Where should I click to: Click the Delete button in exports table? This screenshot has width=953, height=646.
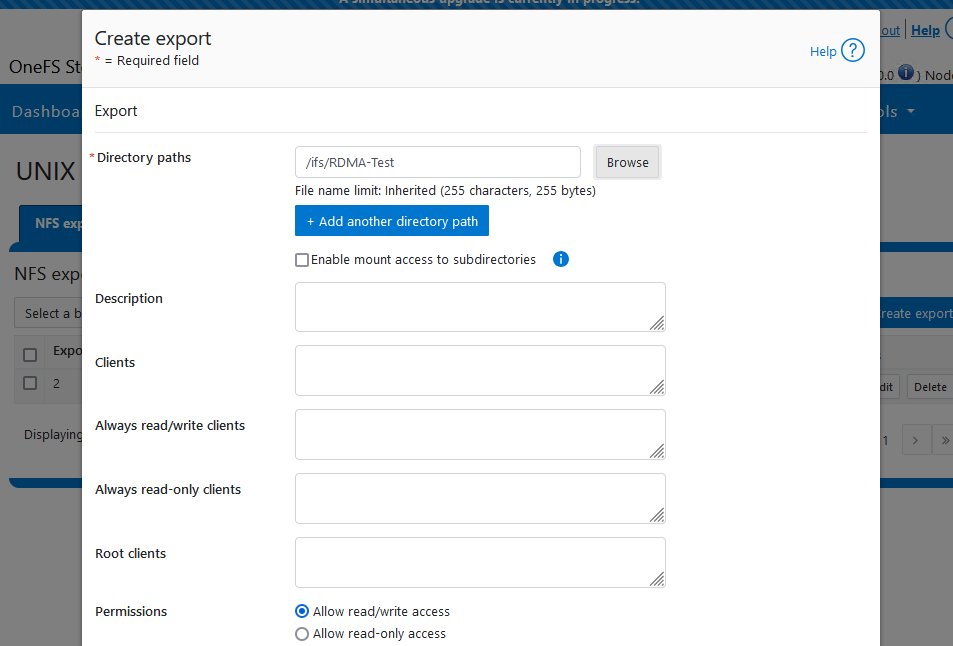pyautogui.click(x=929, y=387)
